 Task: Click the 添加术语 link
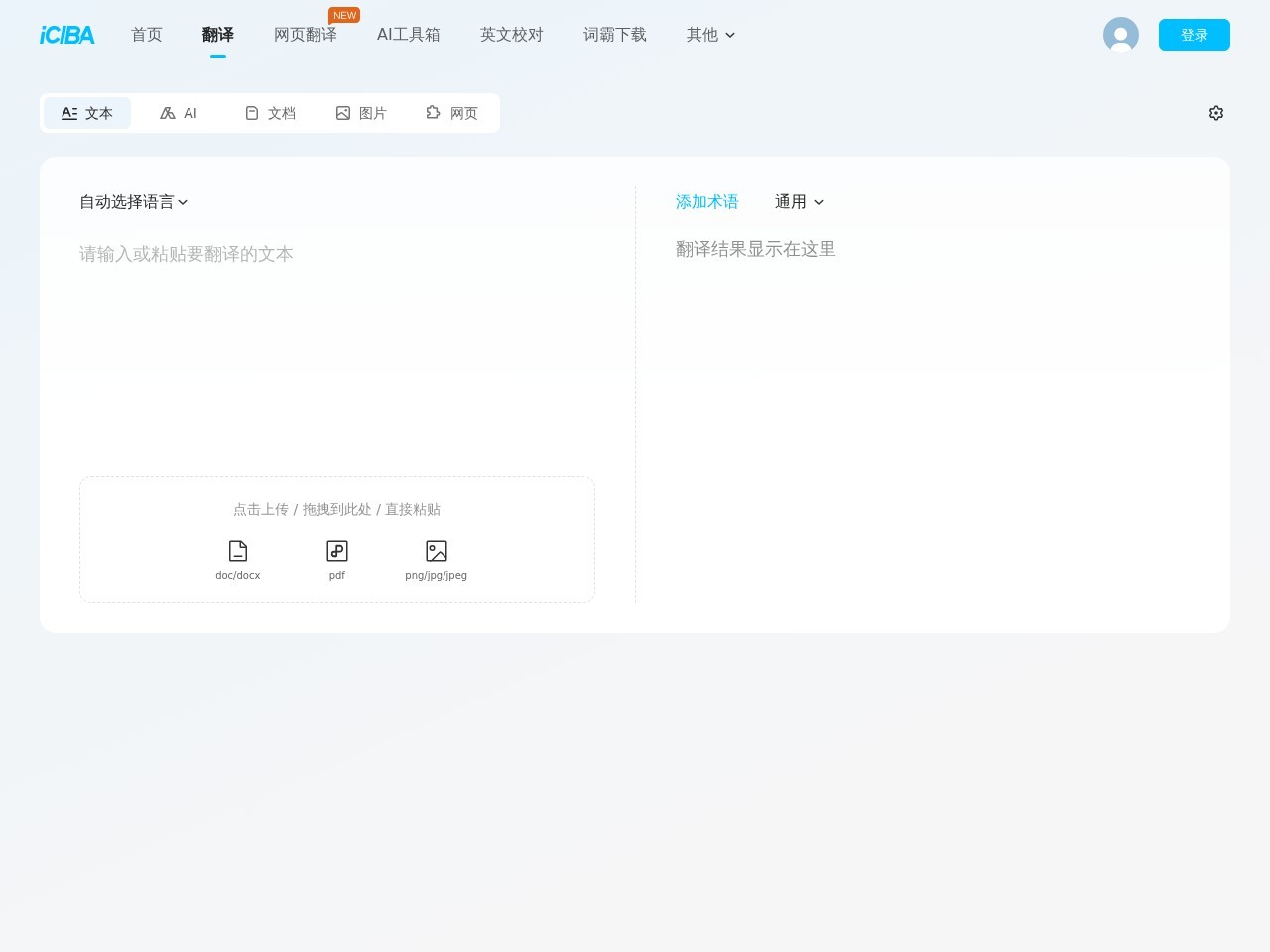pos(706,202)
